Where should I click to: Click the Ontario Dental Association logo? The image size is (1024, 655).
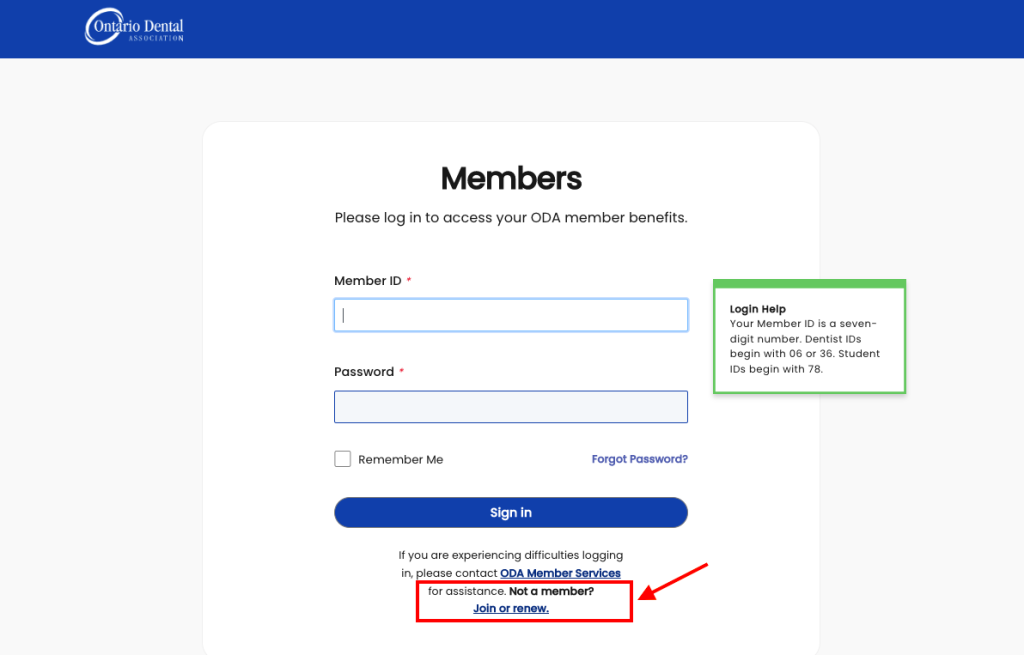tap(135, 27)
